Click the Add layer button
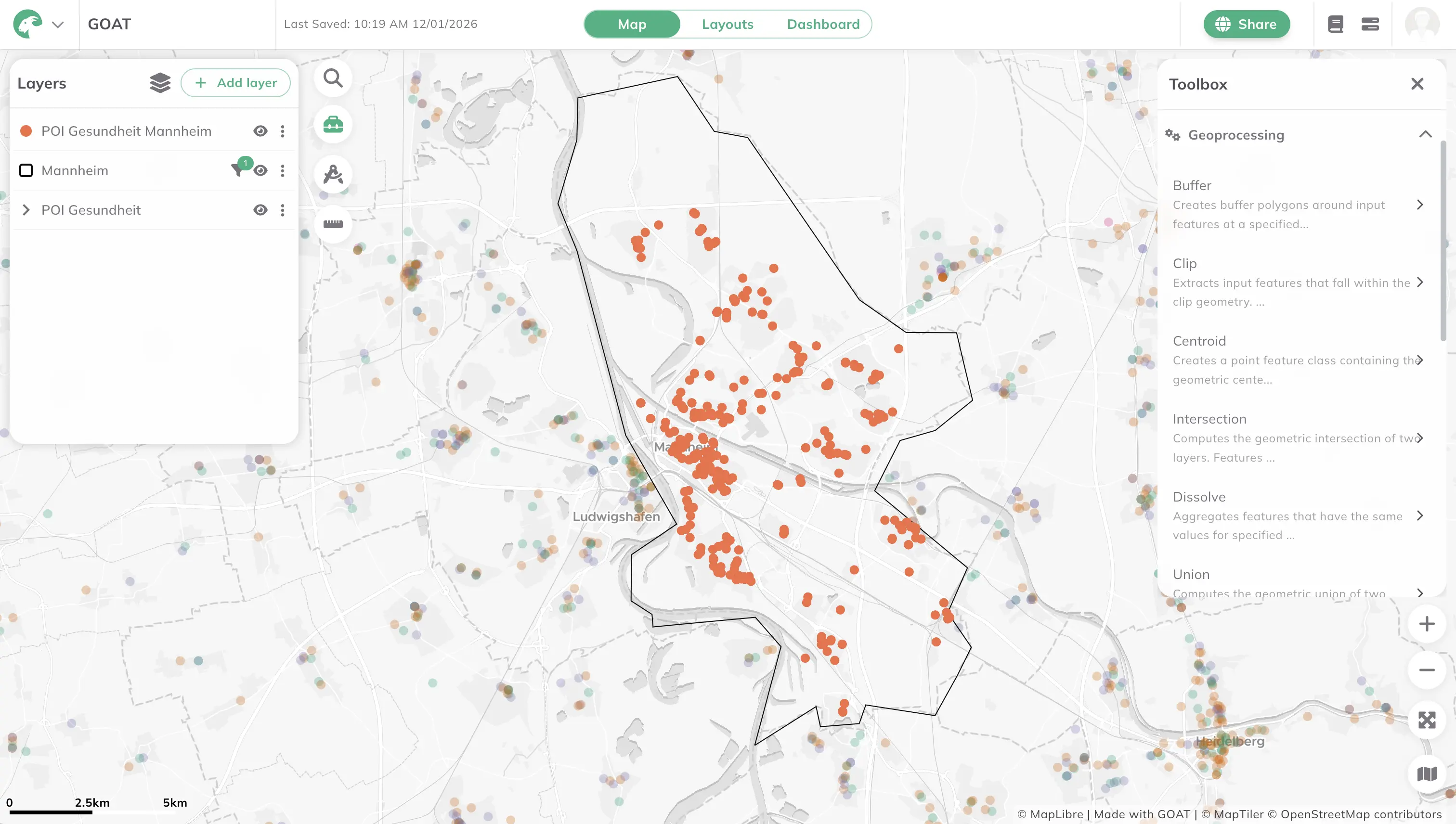The height and width of the screenshot is (824, 1456). coord(235,83)
